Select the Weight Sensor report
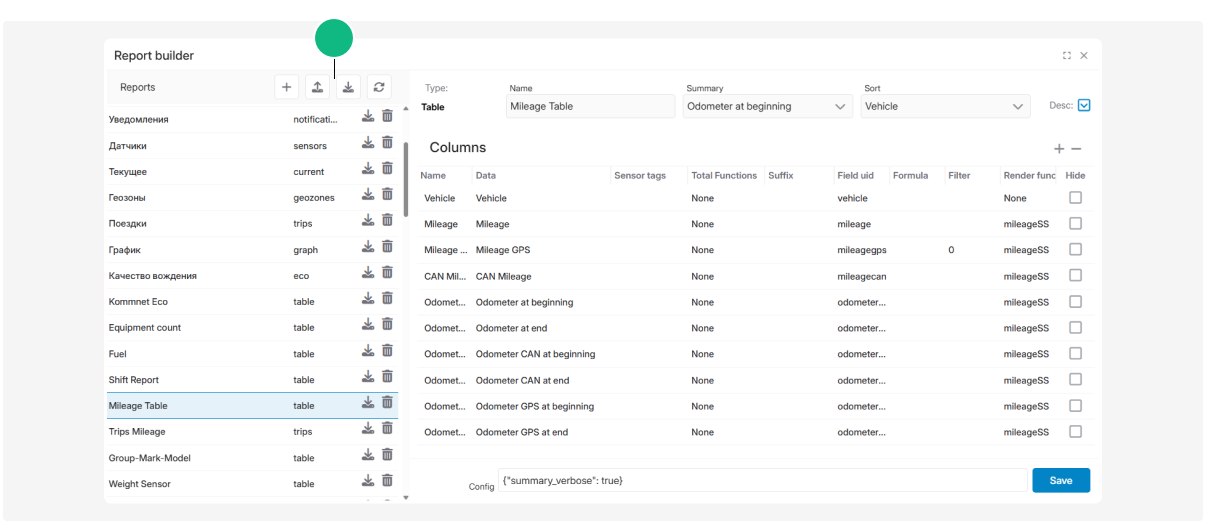The image size is (1206, 524). [x=252, y=484]
